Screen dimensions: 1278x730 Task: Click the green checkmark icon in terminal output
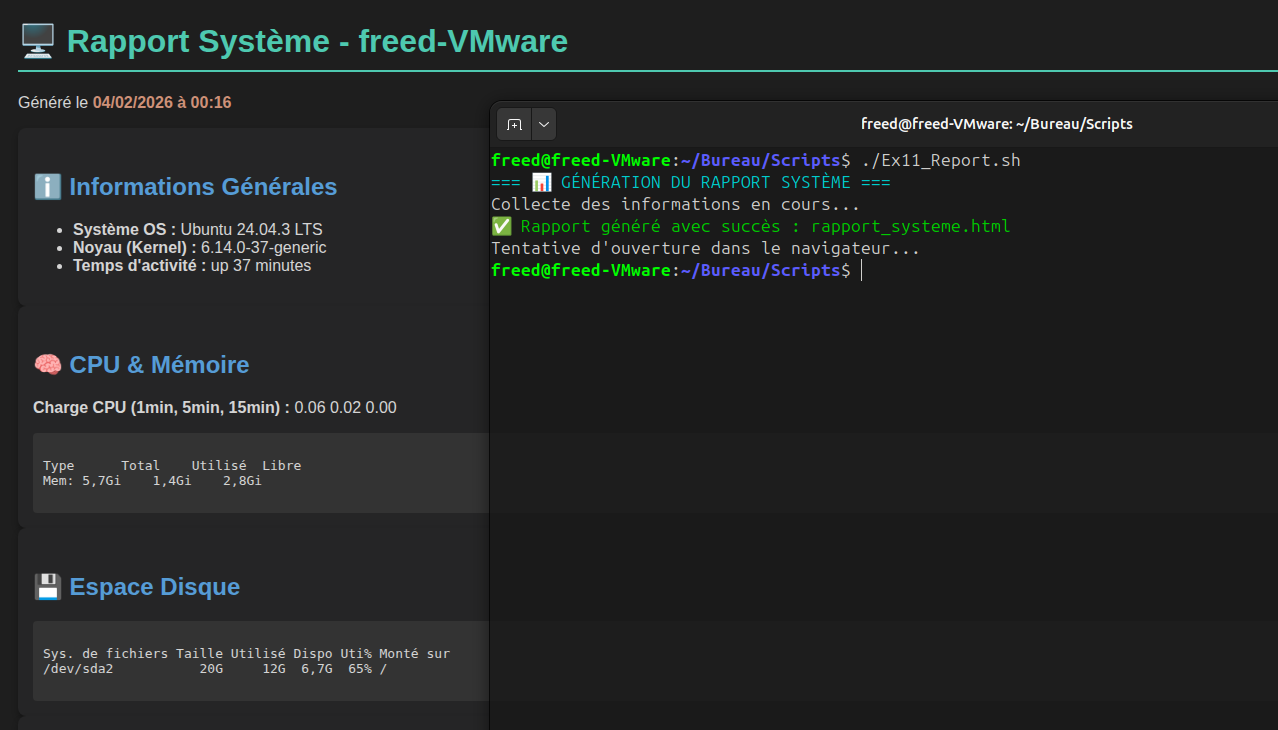(501, 227)
